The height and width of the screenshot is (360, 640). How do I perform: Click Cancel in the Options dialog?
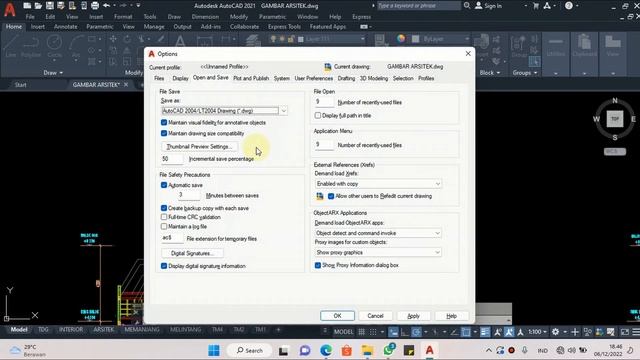click(376, 316)
